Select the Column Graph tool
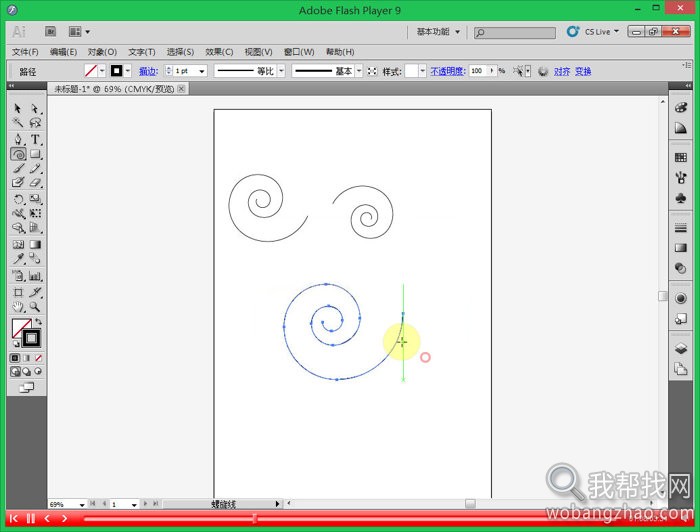 pos(35,275)
